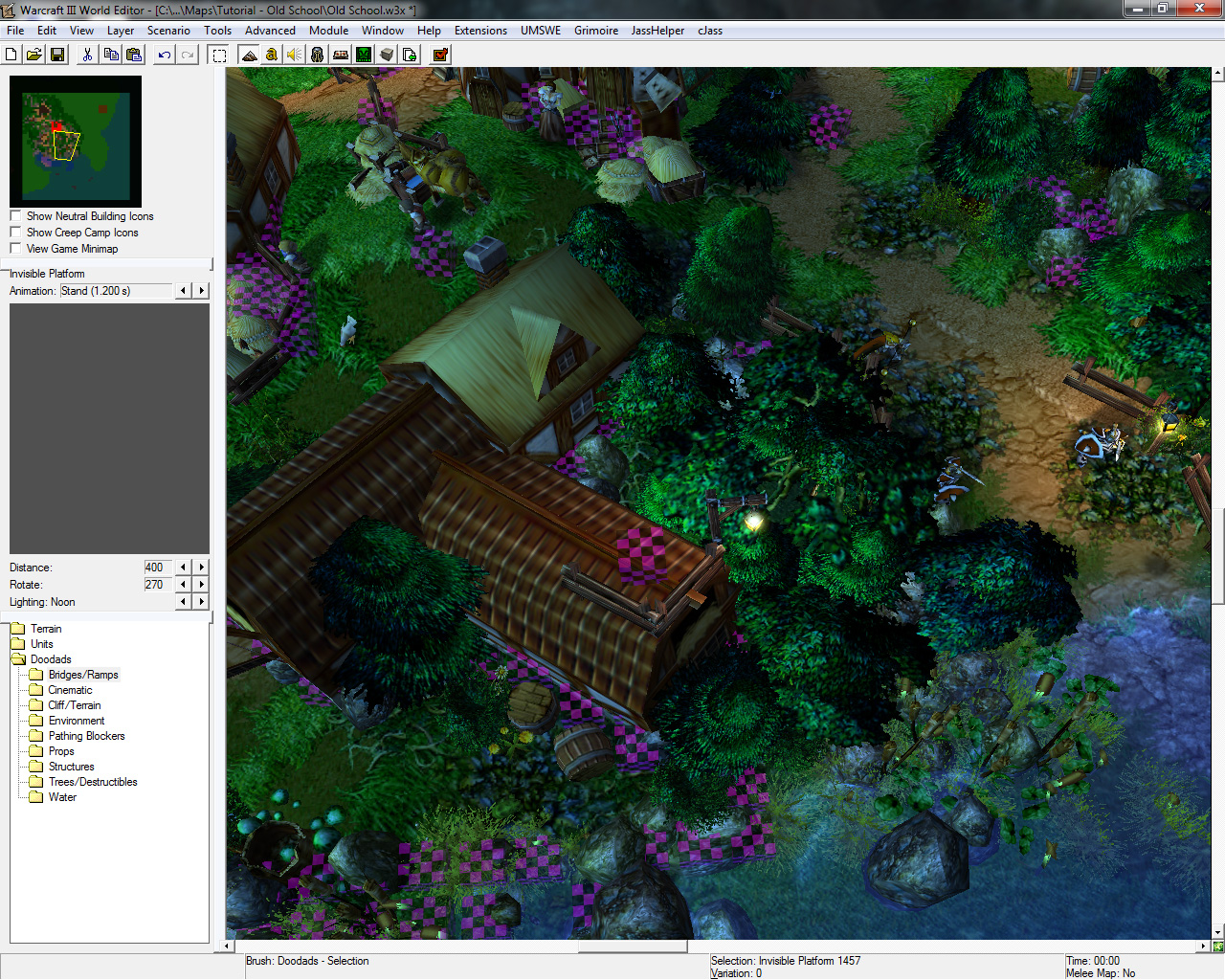The width and height of the screenshot is (1225, 980).
Task: Collapse the Doodads folder
Action: click(x=41, y=659)
